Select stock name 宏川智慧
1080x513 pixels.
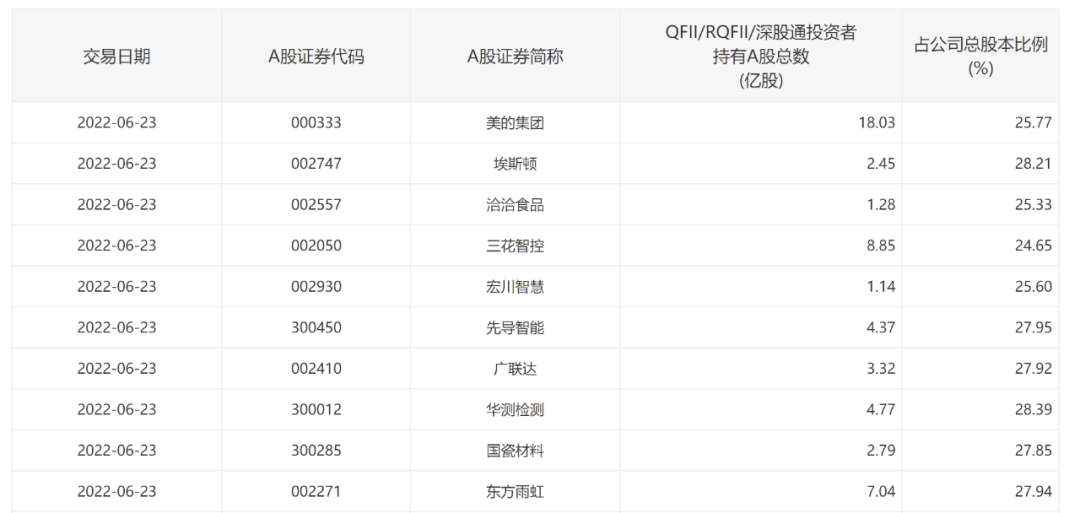click(515, 286)
